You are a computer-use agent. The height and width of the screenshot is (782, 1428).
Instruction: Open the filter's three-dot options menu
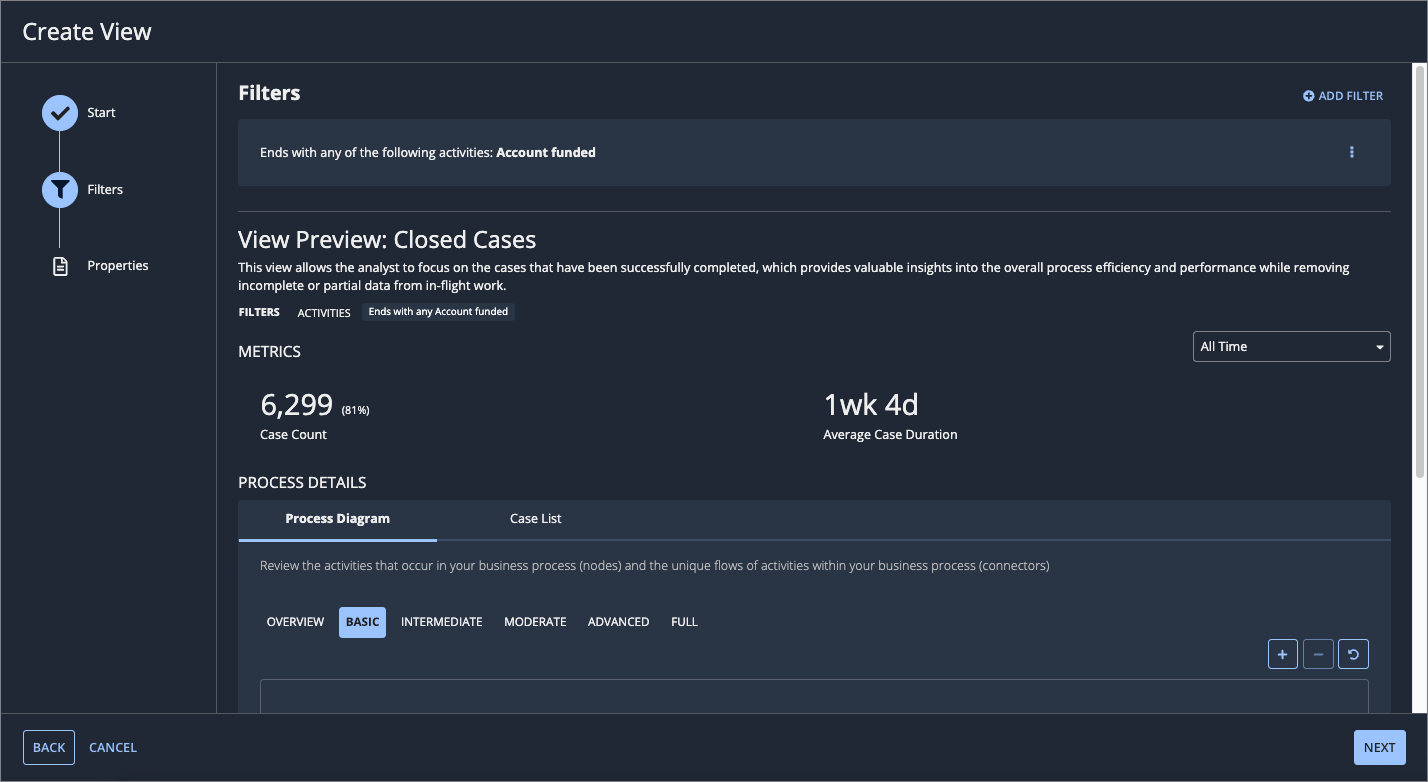coord(1352,152)
